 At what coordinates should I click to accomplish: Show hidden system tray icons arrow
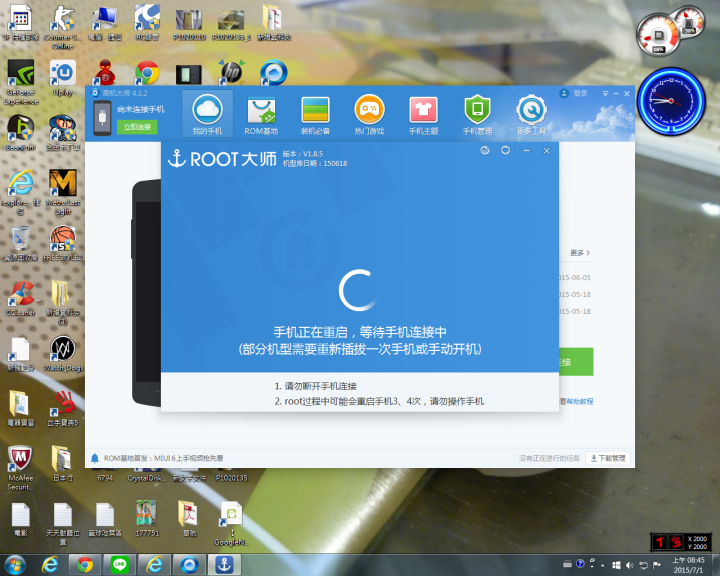pyautogui.click(x=603, y=565)
